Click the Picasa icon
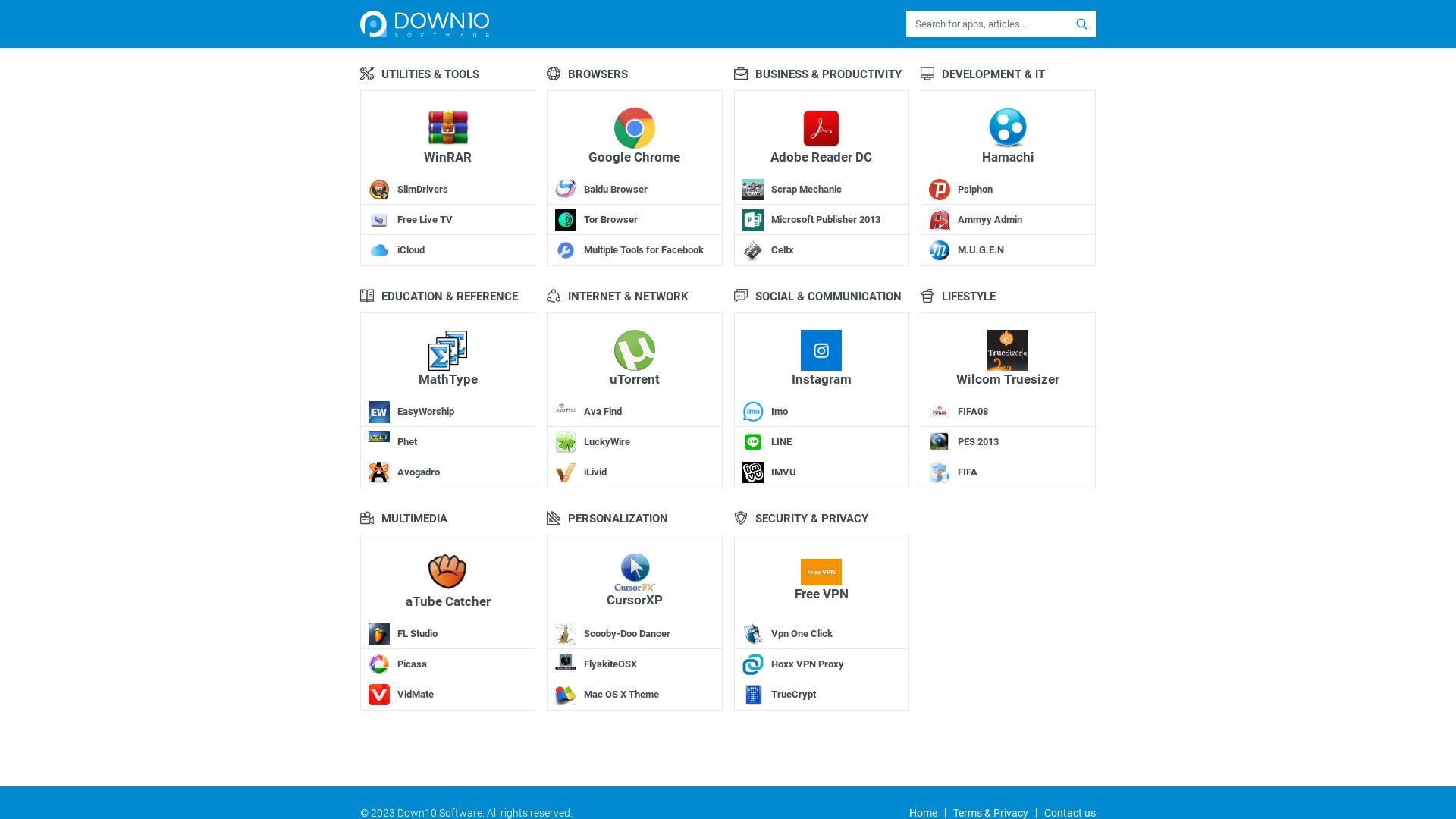Screen dimensions: 1456x819 379,664
